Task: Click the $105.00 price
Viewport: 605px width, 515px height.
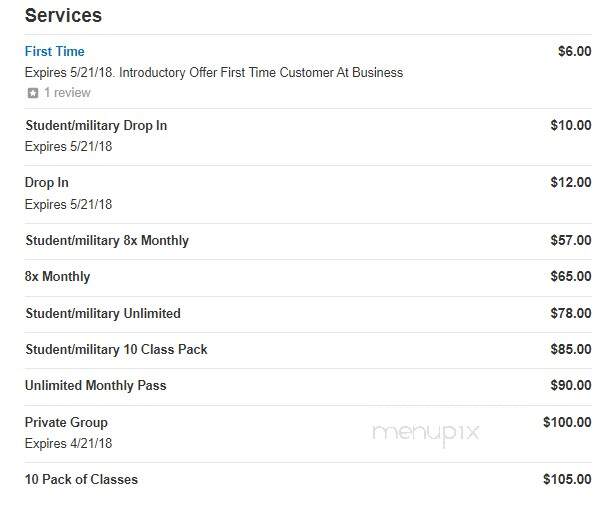Action: [567, 480]
